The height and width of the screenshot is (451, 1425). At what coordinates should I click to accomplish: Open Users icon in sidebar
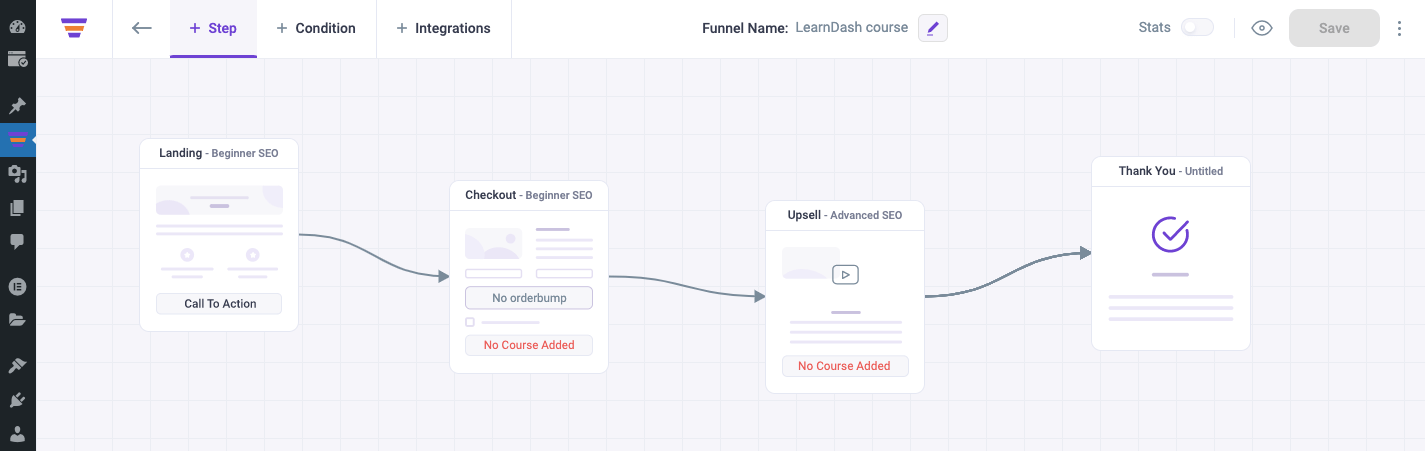pos(17,434)
